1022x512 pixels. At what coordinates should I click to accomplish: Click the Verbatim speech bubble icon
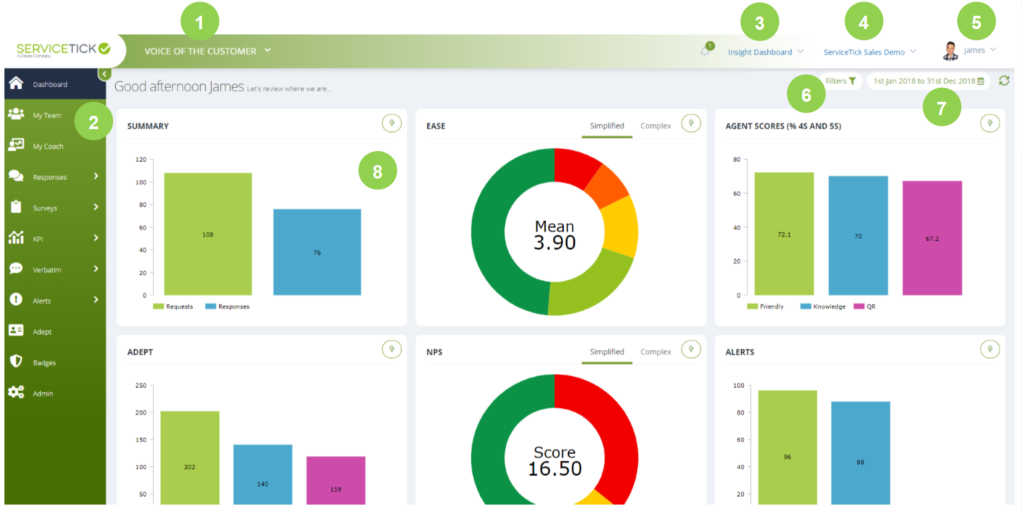[x=16, y=268]
